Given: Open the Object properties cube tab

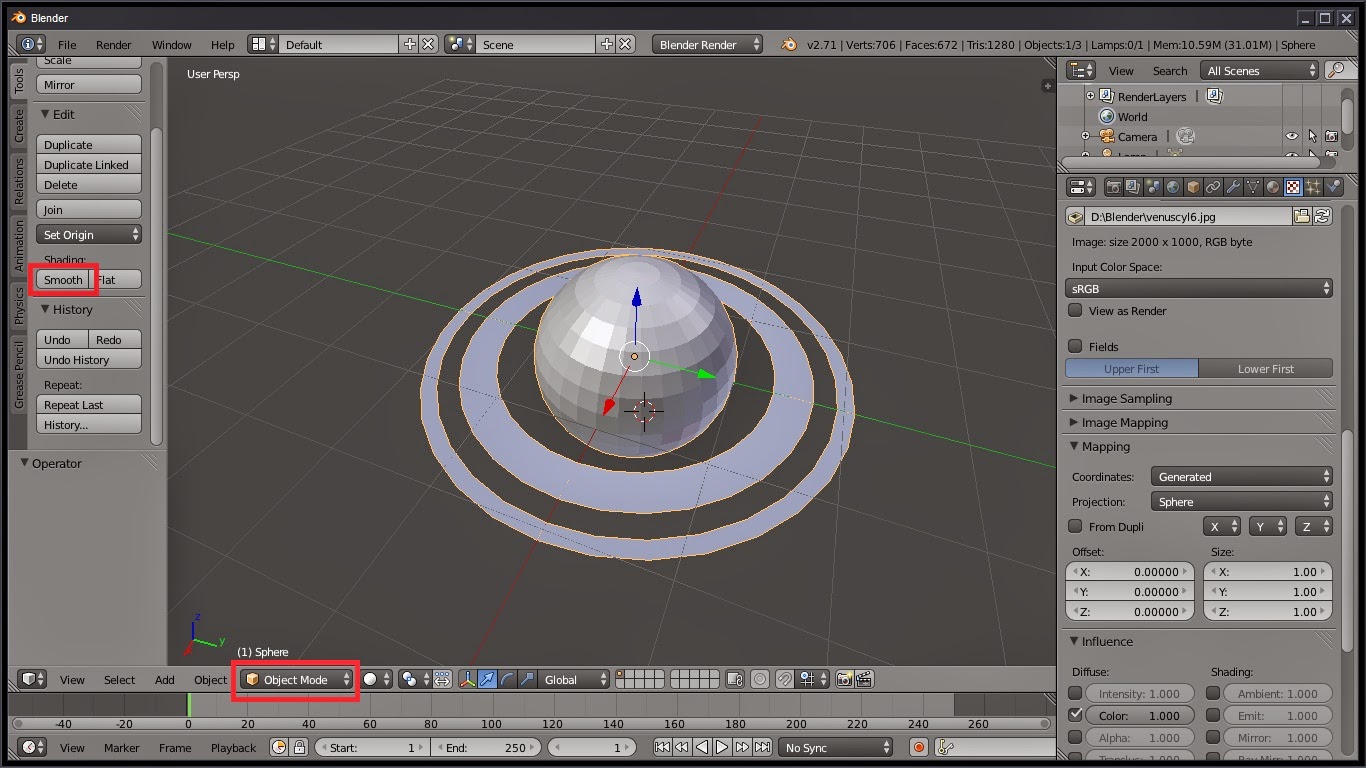Looking at the screenshot, I should pyautogui.click(x=1193, y=187).
